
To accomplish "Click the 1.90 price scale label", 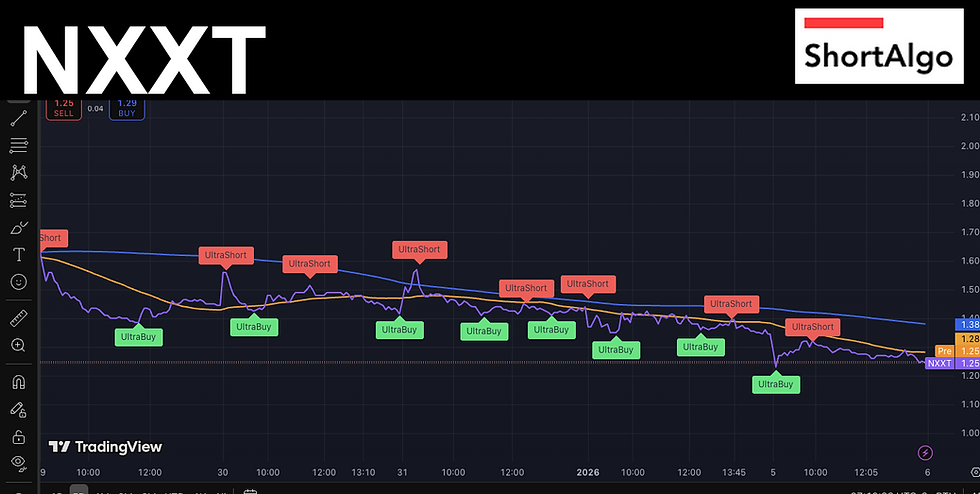I will click(970, 174).
